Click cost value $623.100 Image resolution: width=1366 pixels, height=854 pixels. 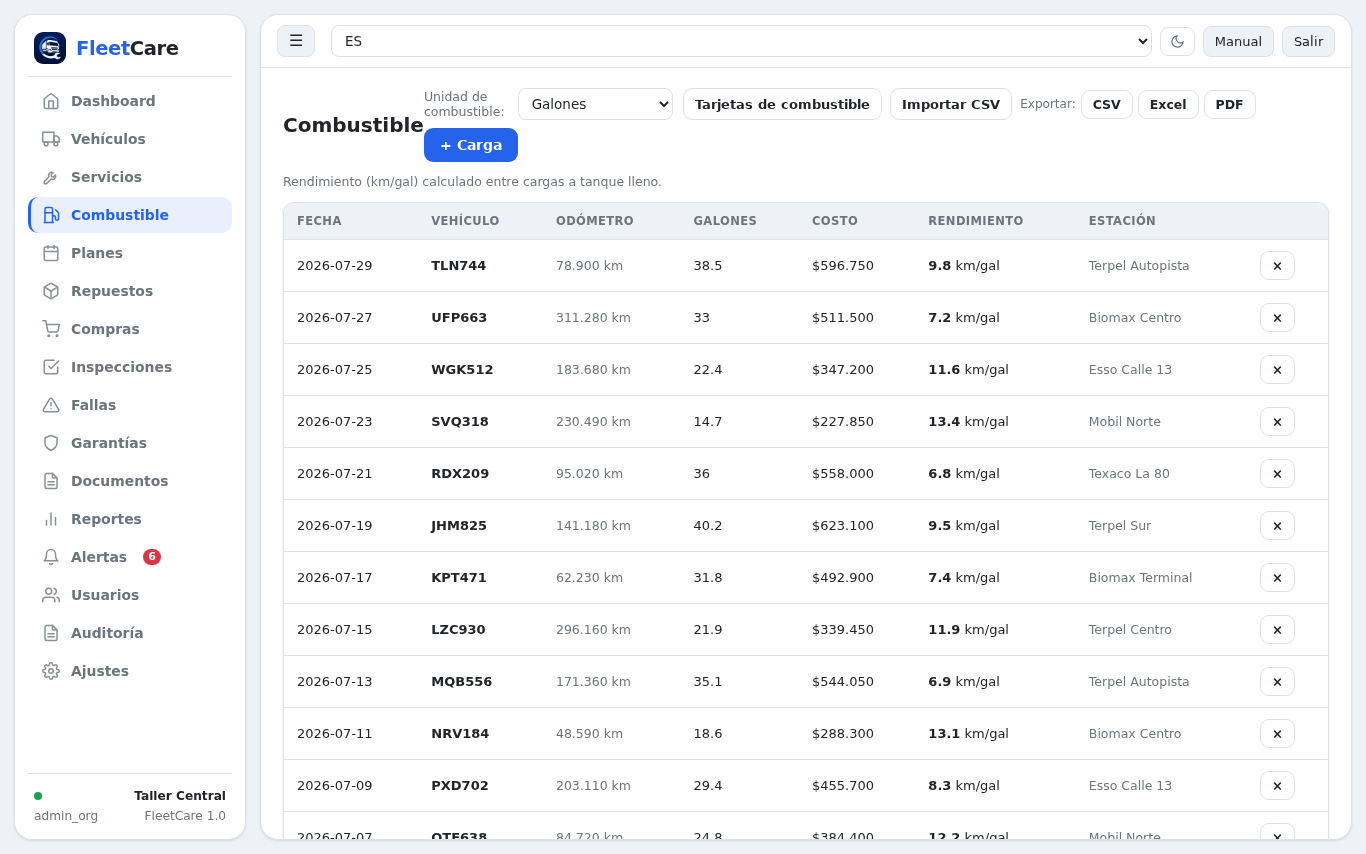point(843,526)
